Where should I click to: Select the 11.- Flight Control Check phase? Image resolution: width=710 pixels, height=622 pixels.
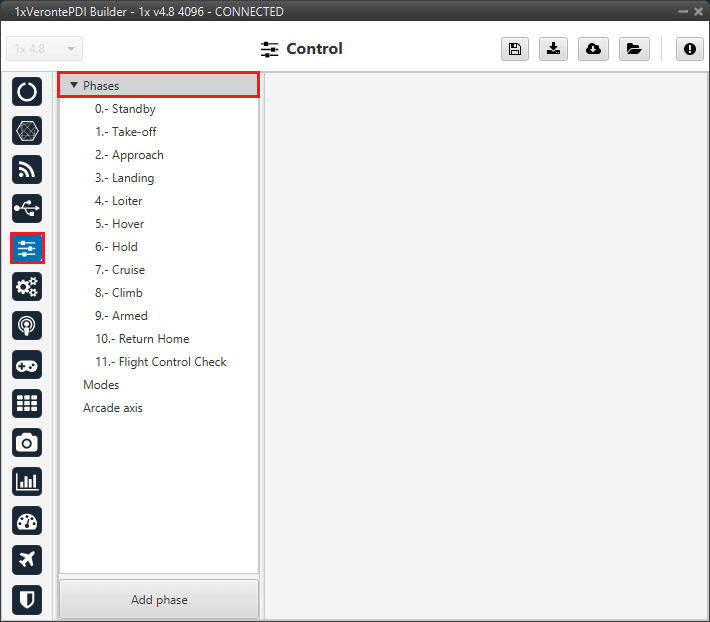161,362
